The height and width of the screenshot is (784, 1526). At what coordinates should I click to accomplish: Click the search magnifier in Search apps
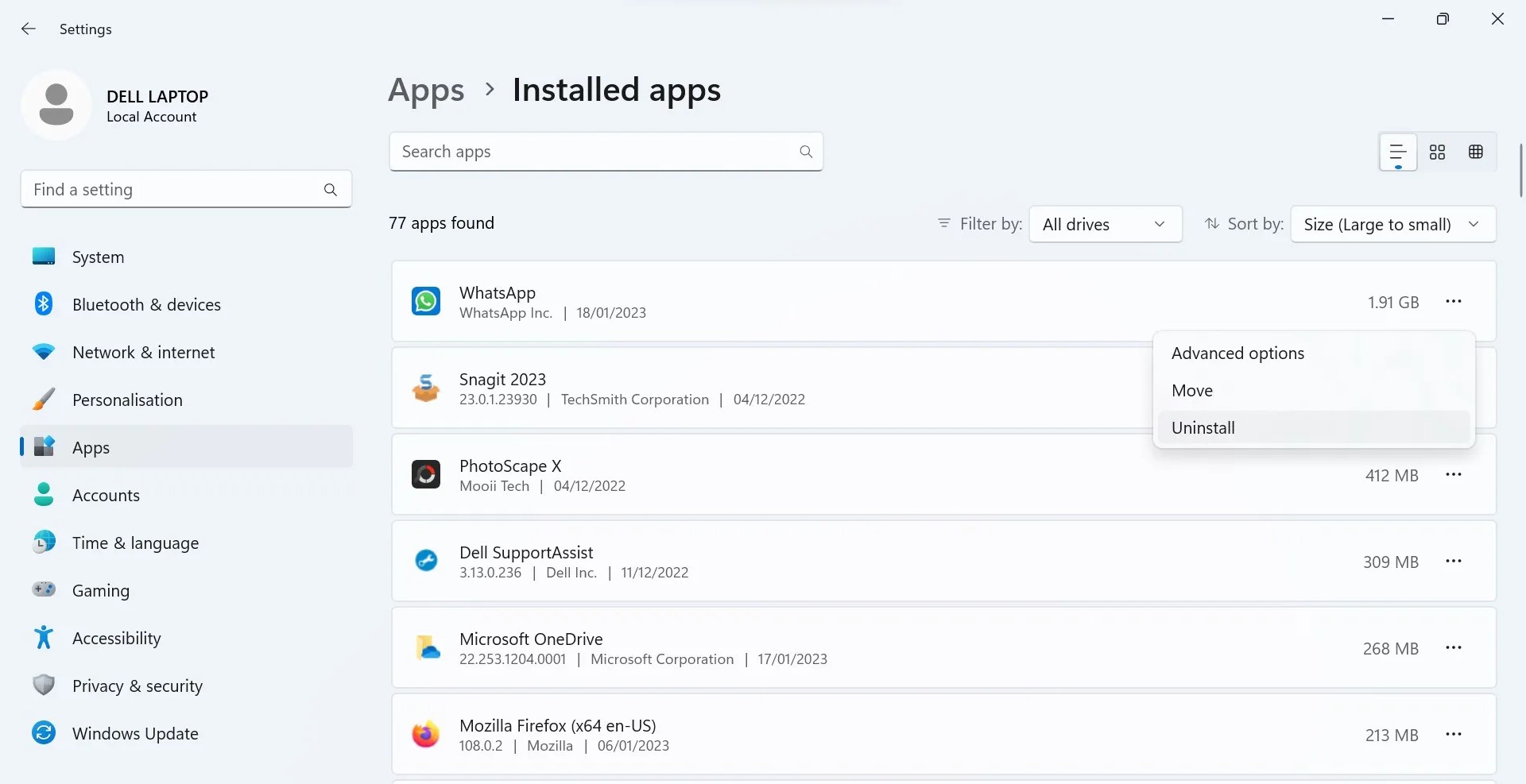pos(806,152)
